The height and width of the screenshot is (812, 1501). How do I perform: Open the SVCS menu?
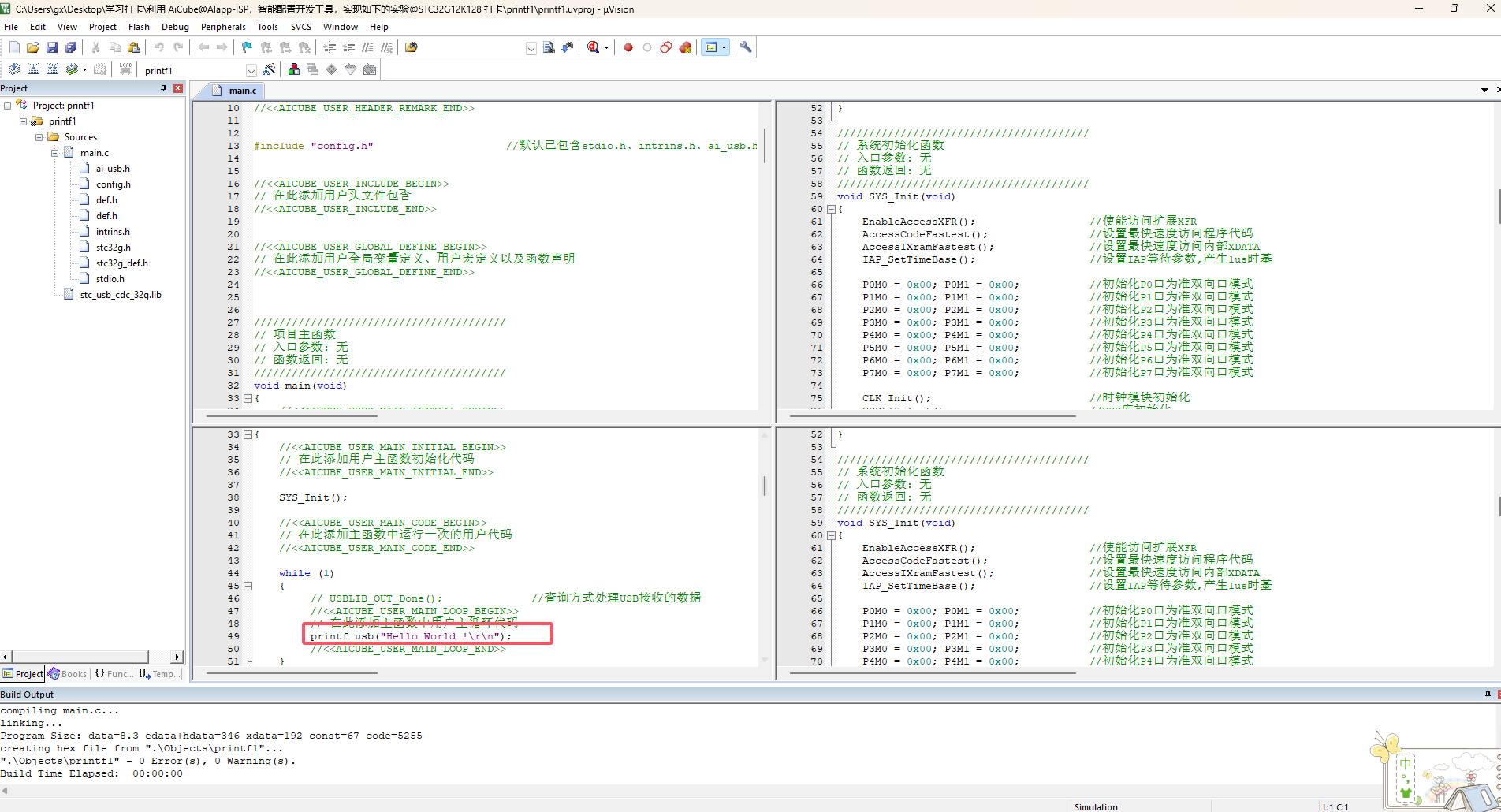click(301, 27)
